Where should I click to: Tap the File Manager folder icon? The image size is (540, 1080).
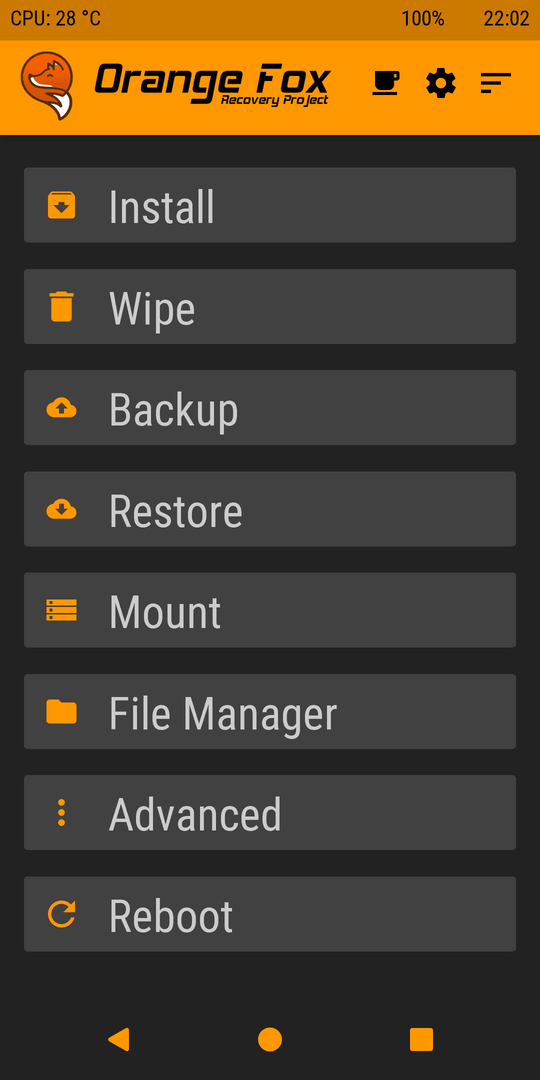(x=61, y=712)
